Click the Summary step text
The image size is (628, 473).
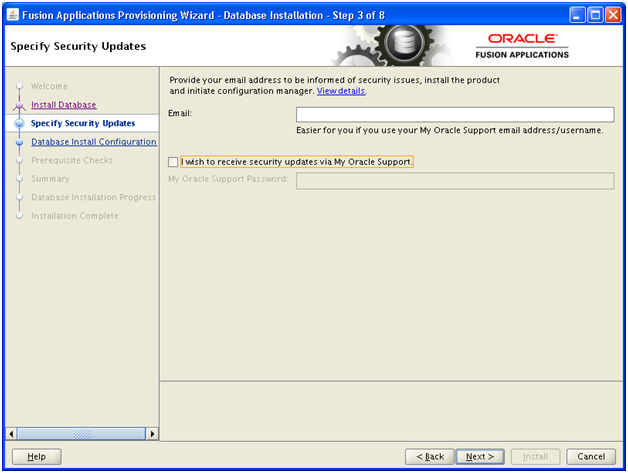50,179
